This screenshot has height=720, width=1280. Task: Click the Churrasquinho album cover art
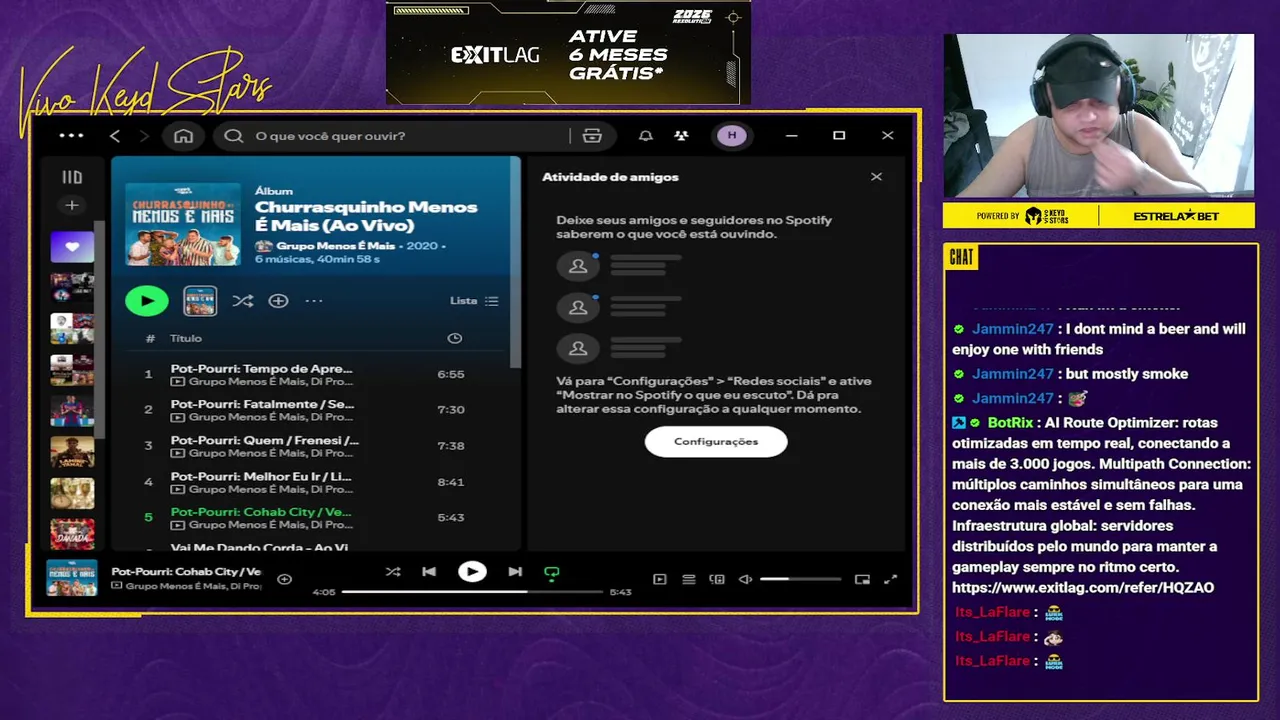point(183,224)
